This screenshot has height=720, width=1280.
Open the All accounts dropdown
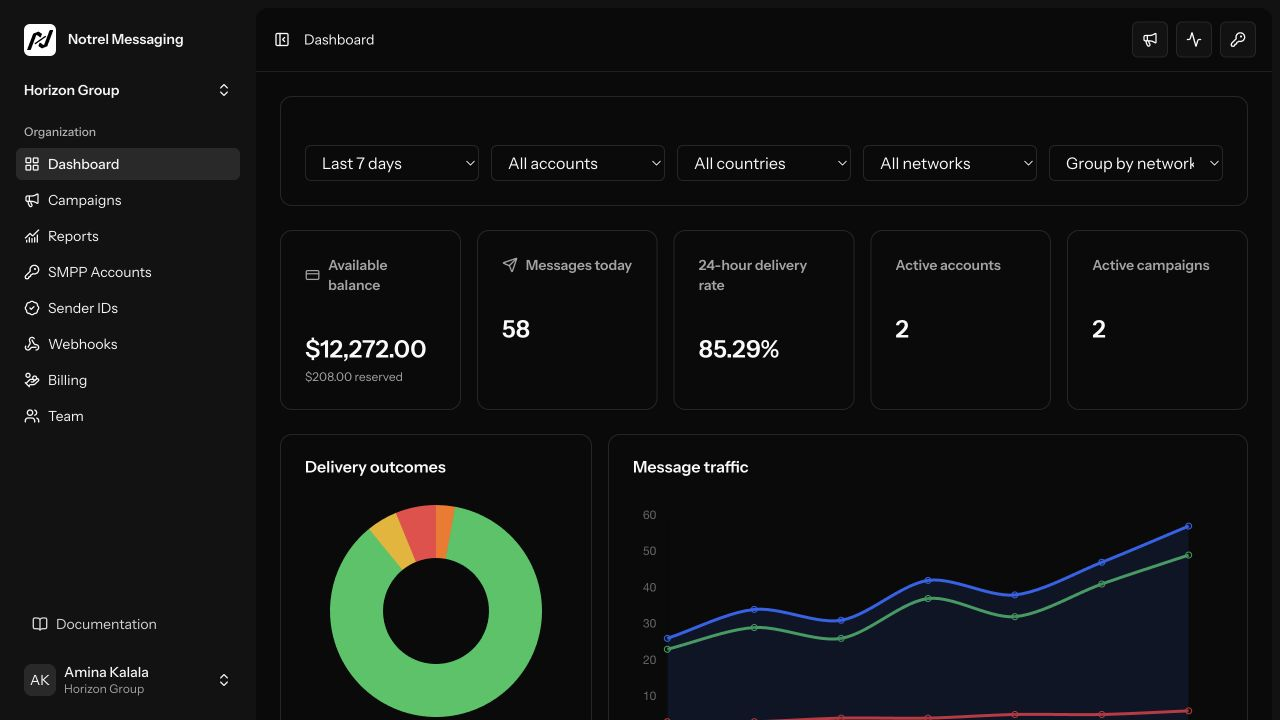point(578,163)
